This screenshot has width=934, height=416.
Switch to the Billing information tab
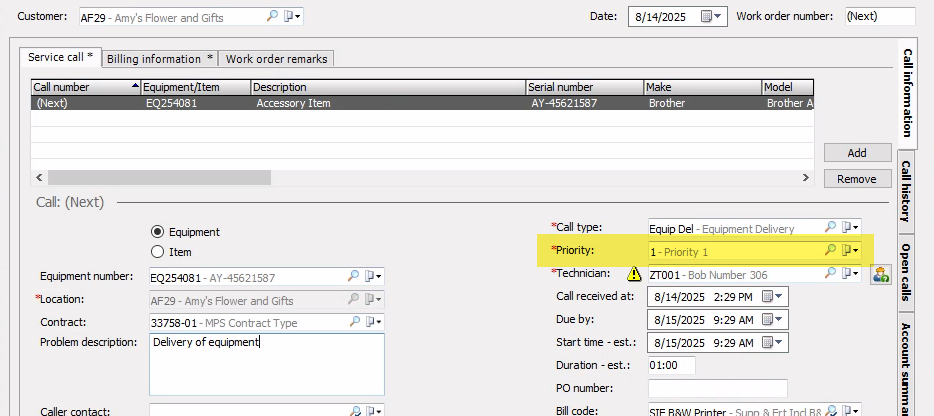click(x=160, y=59)
